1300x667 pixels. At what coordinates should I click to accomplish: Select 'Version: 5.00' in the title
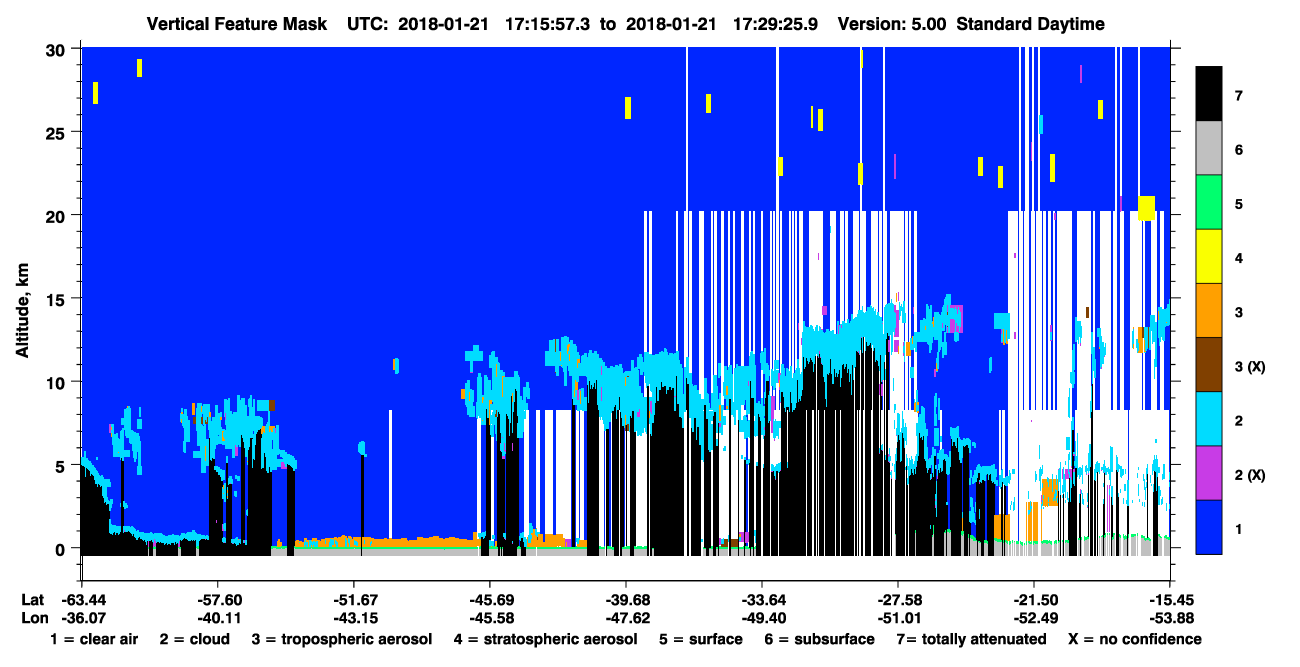click(892, 24)
